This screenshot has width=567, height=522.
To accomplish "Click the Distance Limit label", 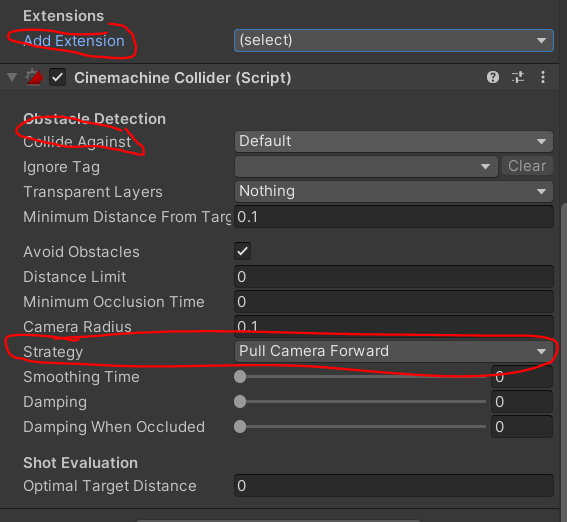I will [x=74, y=277].
